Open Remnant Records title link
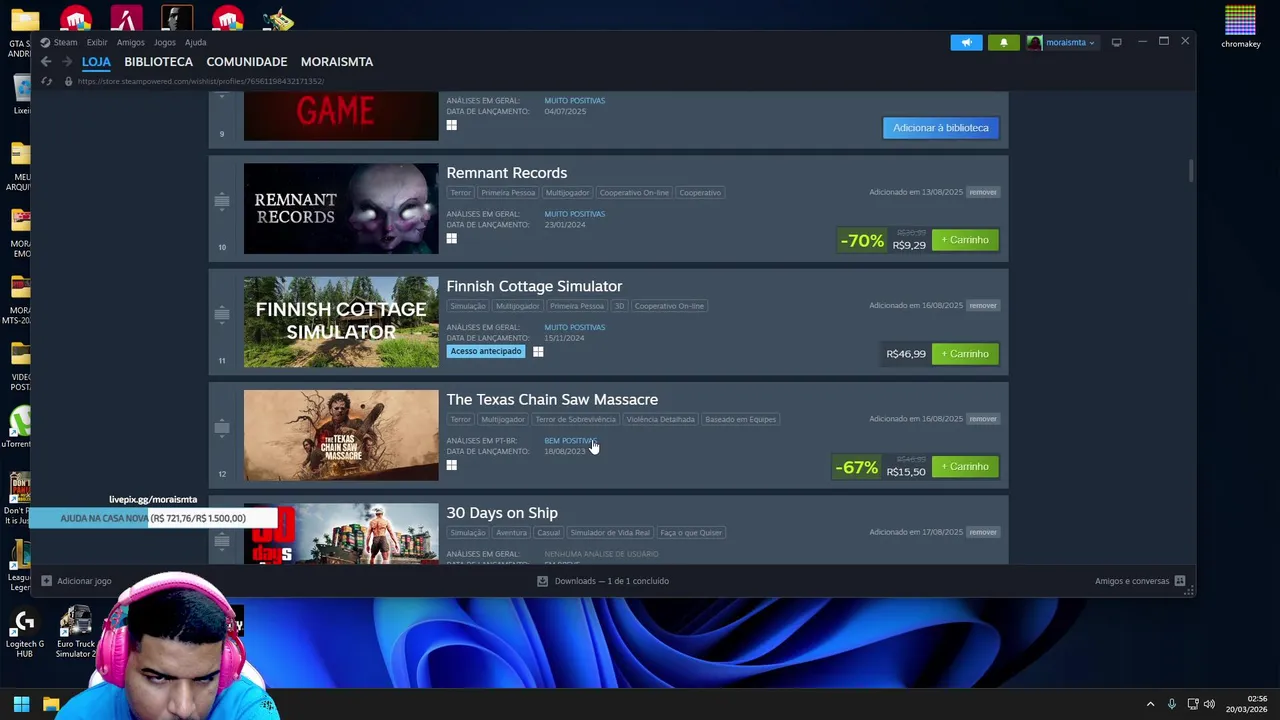1280x720 pixels. point(507,173)
